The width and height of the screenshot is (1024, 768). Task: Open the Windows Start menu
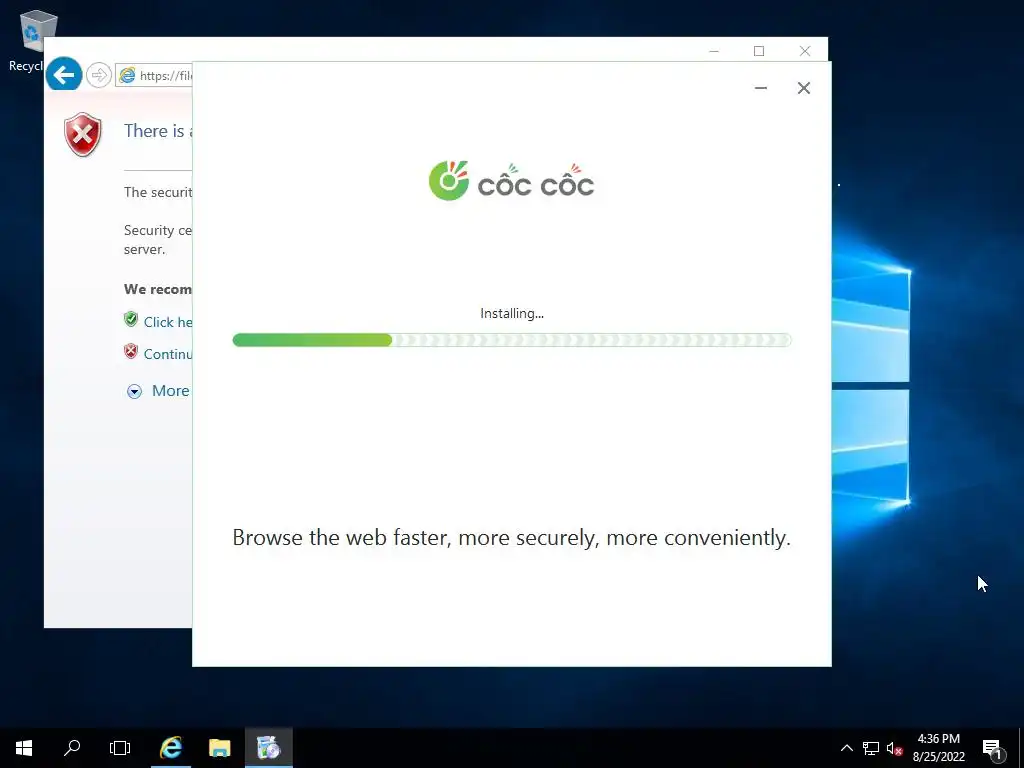(x=24, y=748)
